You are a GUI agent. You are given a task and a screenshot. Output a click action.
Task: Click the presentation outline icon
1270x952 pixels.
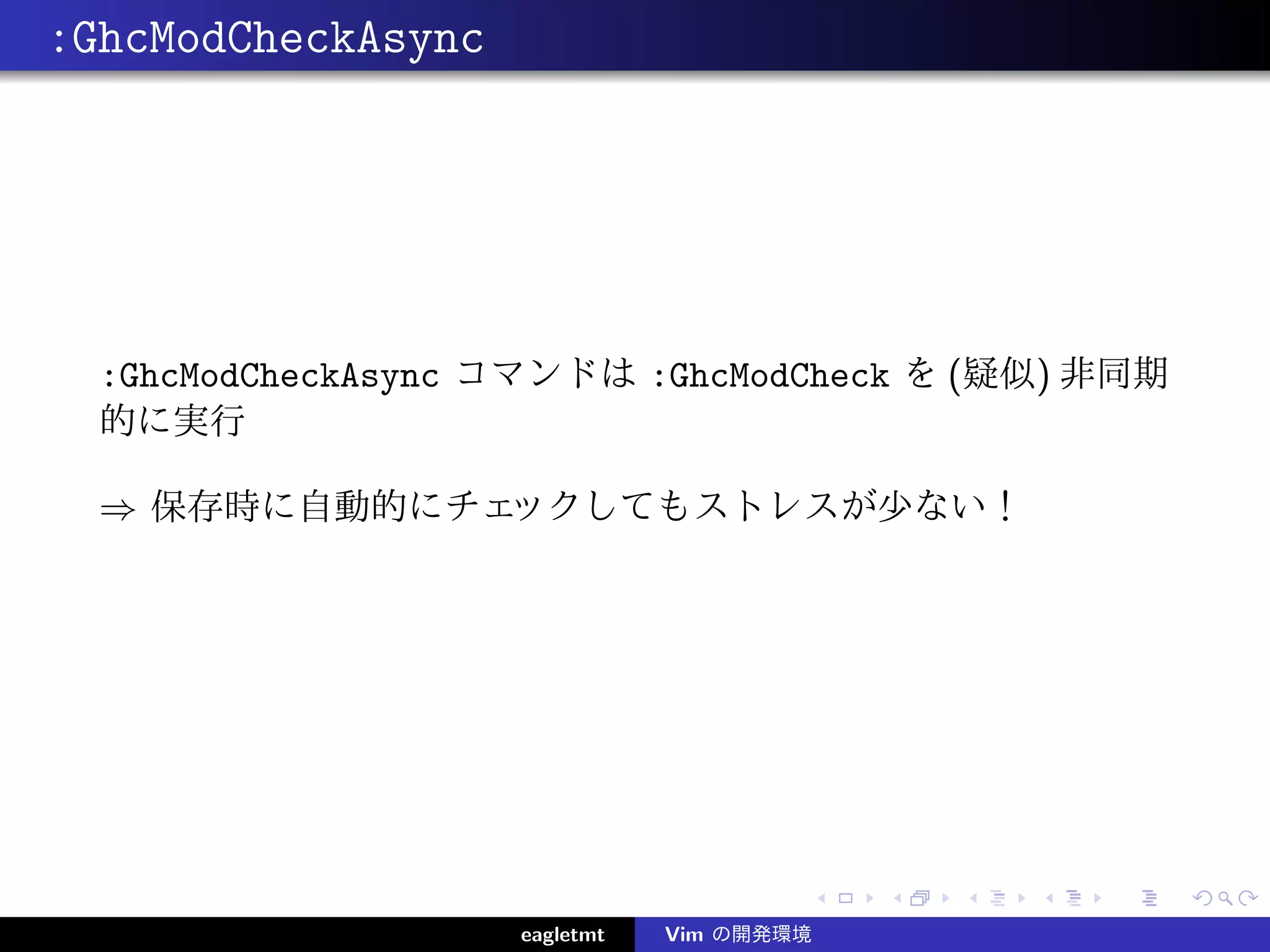pos(1150,898)
